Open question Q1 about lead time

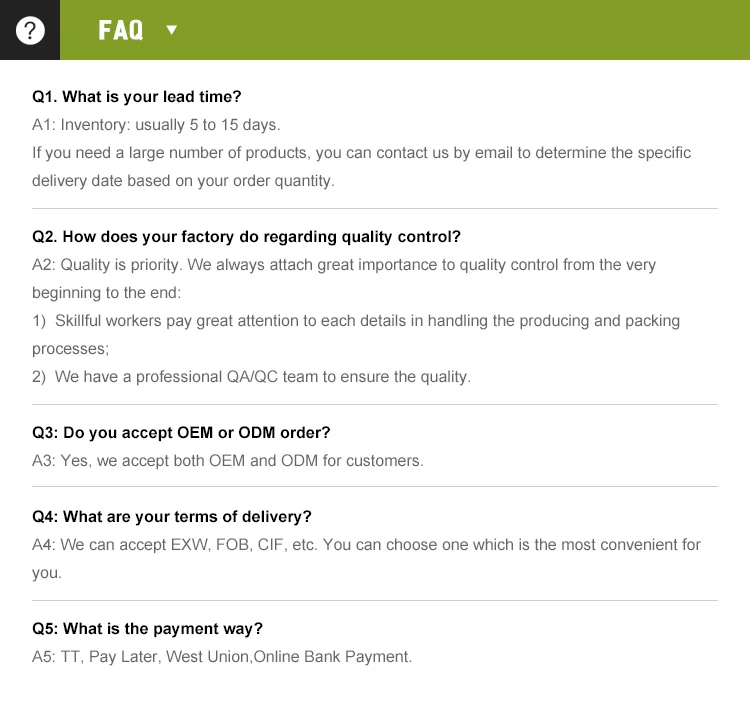[137, 97]
